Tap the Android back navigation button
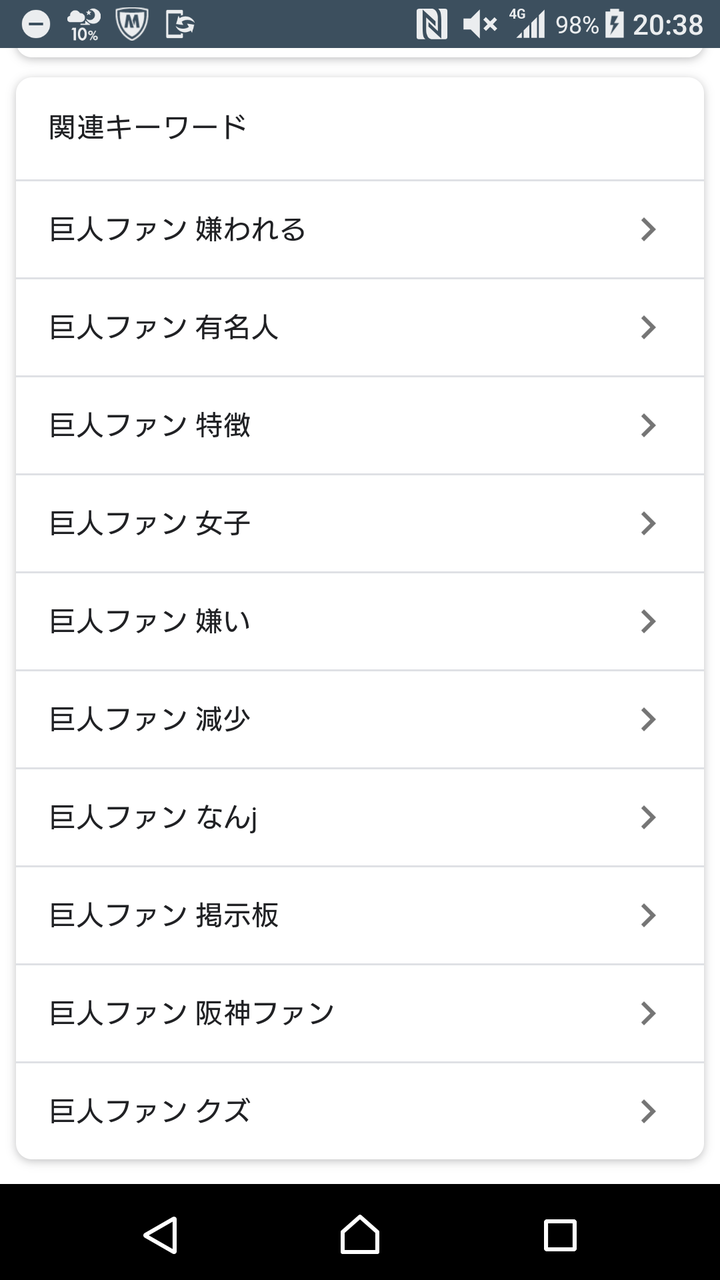Screen dimensions: 720x1280 tap(160, 1234)
